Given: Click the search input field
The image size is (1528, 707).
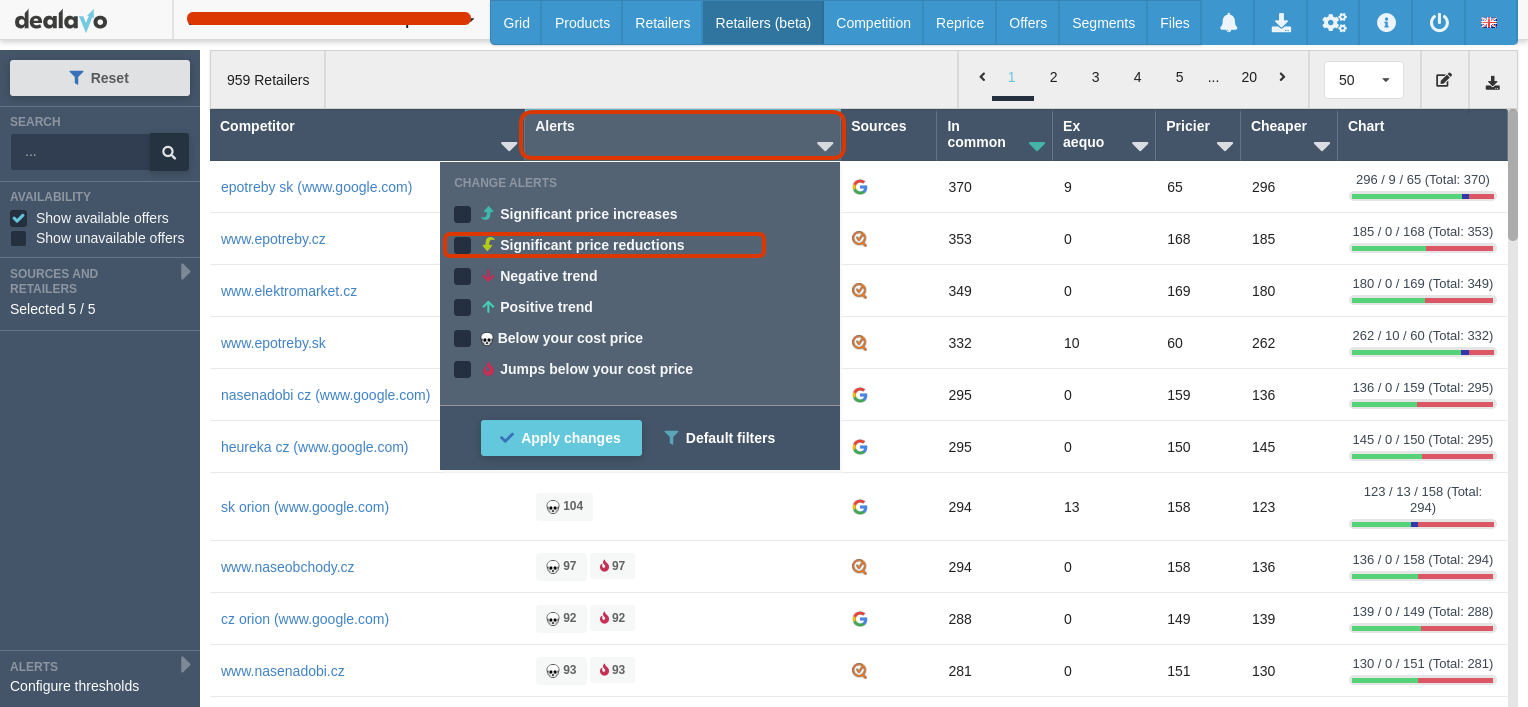Looking at the screenshot, I should tap(80, 153).
